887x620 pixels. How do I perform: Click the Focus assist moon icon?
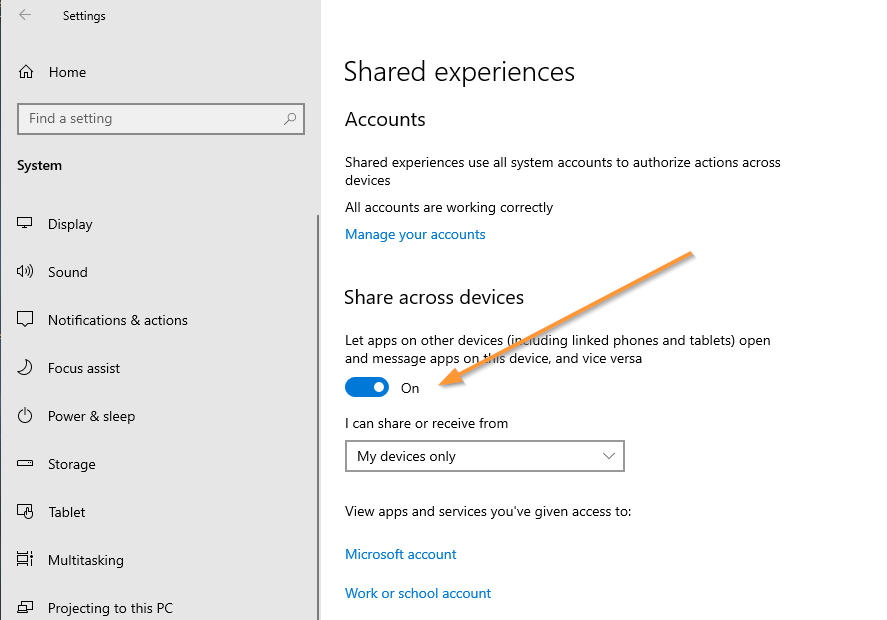[26, 368]
